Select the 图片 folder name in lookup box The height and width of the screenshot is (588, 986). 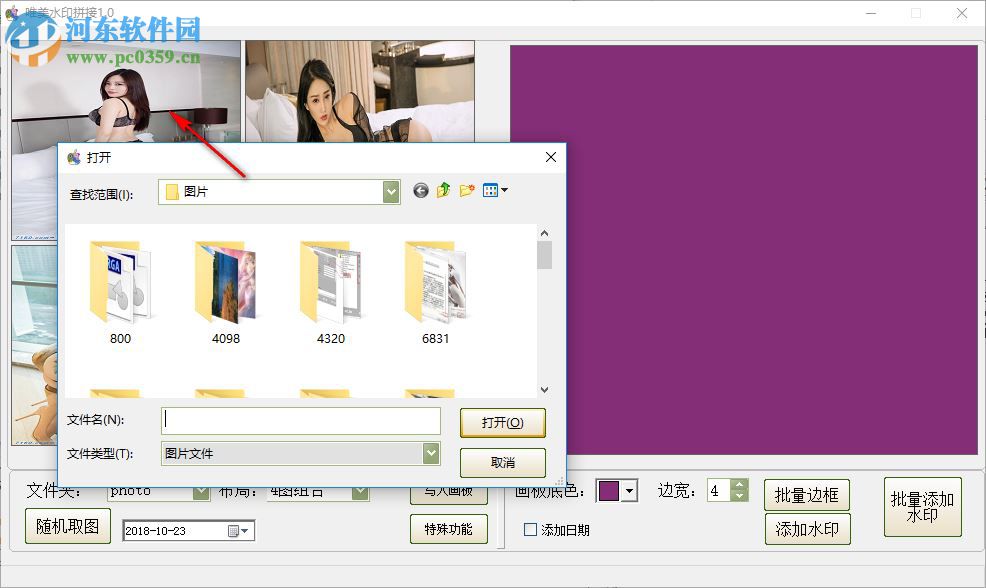pyautogui.click(x=196, y=192)
